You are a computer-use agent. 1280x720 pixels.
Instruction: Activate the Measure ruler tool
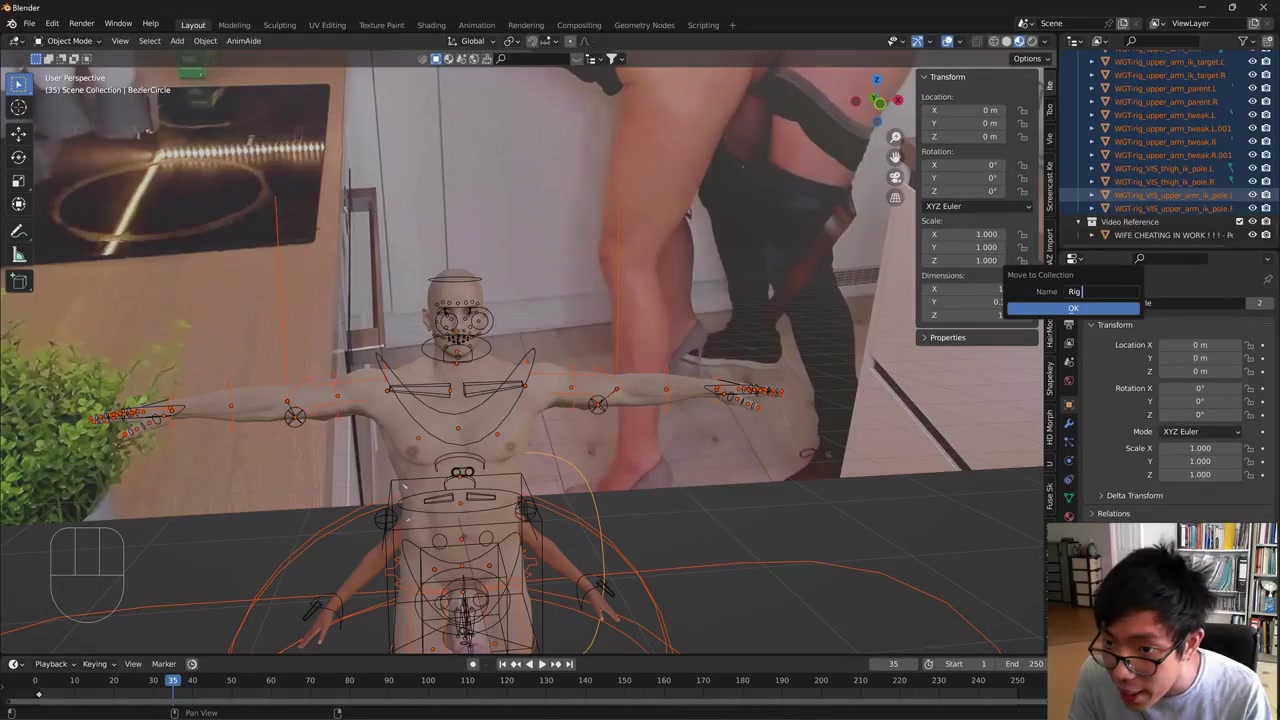[x=18, y=255]
